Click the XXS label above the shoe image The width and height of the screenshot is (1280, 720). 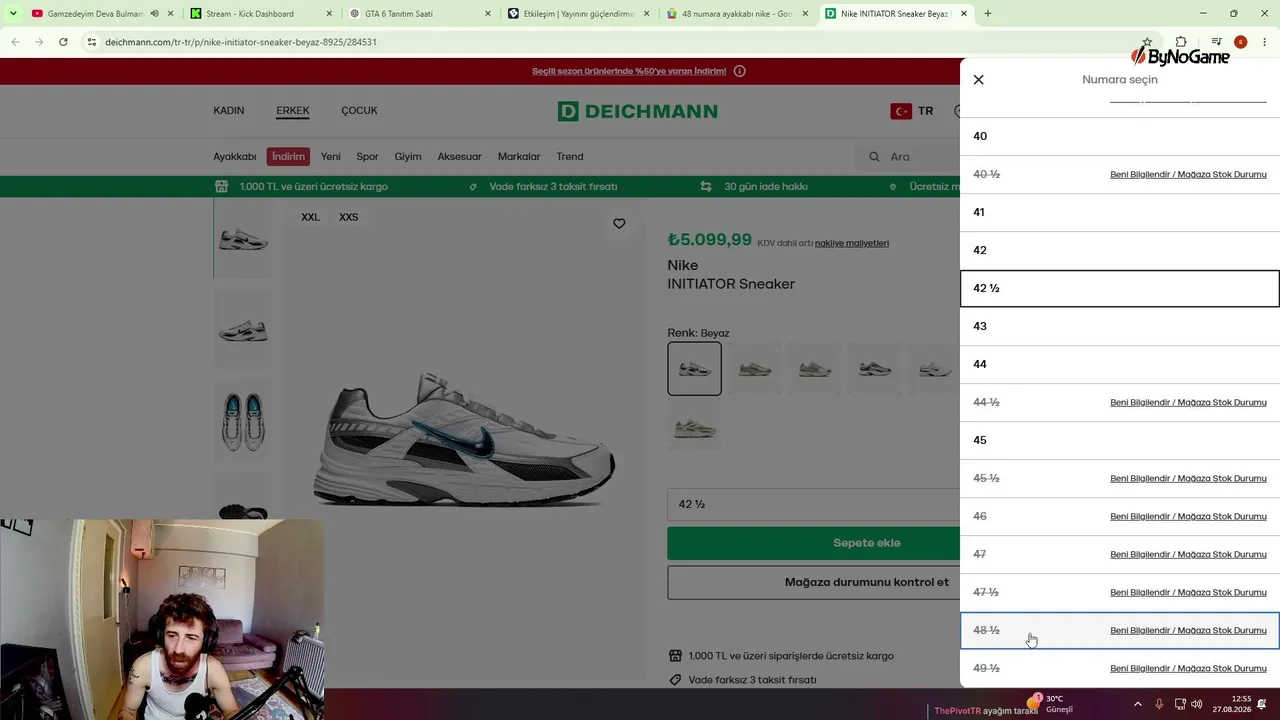(x=349, y=217)
